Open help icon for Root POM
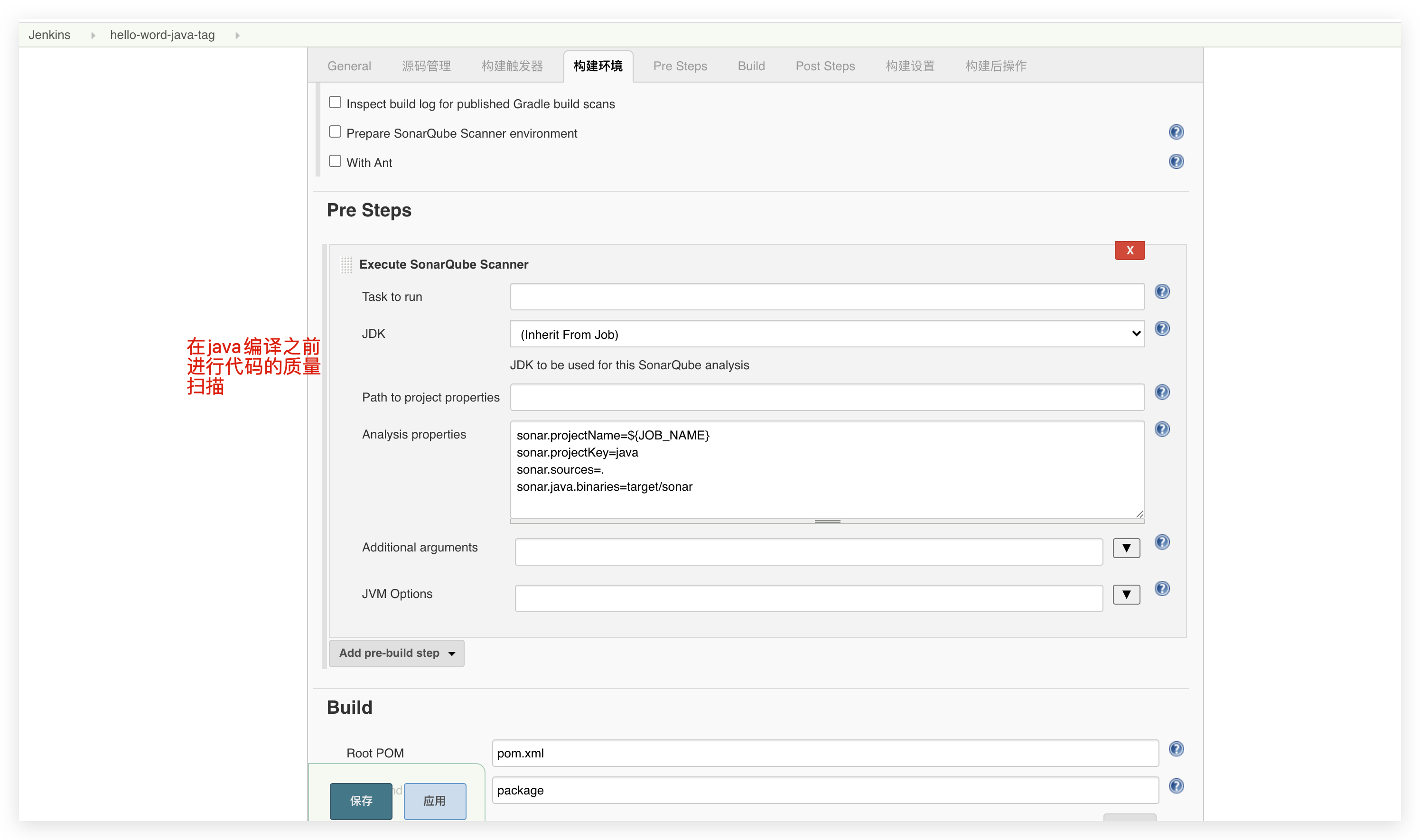 (x=1176, y=749)
